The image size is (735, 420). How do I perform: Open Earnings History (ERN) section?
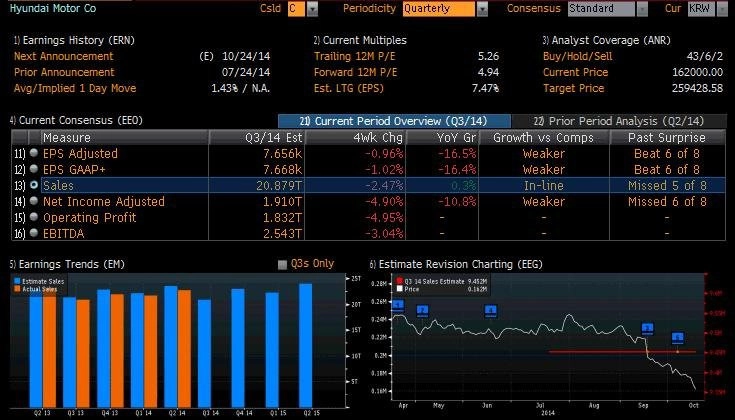tap(74, 40)
